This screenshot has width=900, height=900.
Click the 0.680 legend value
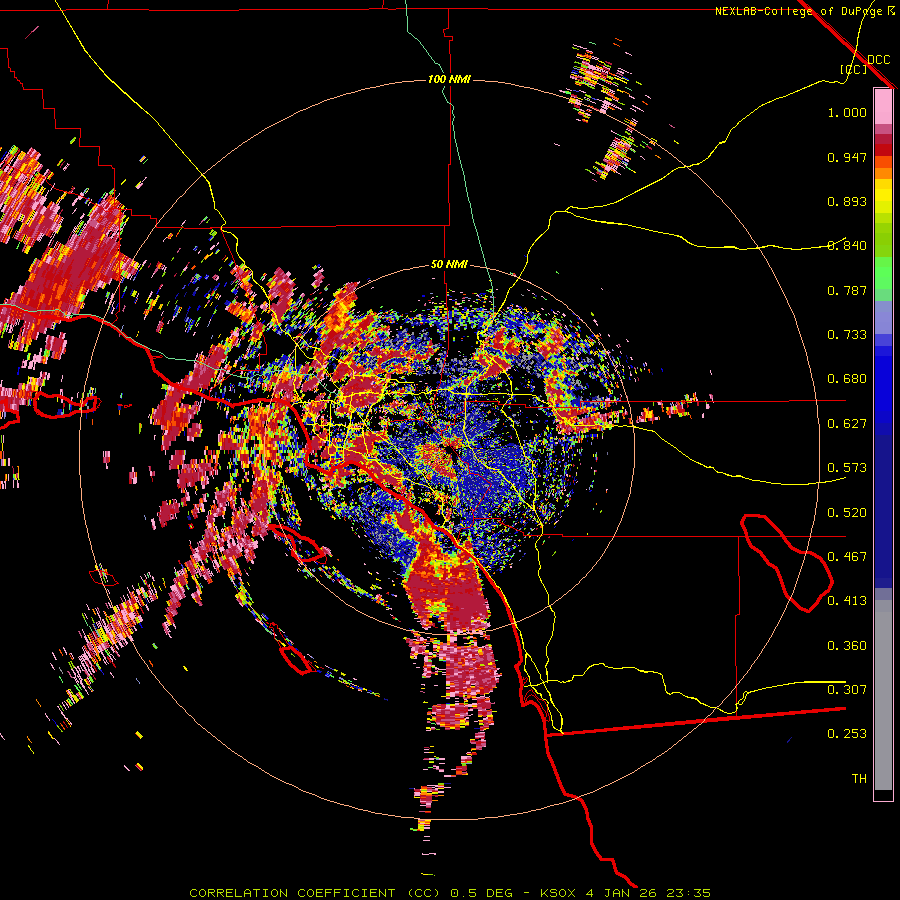(x=847, y=379)
